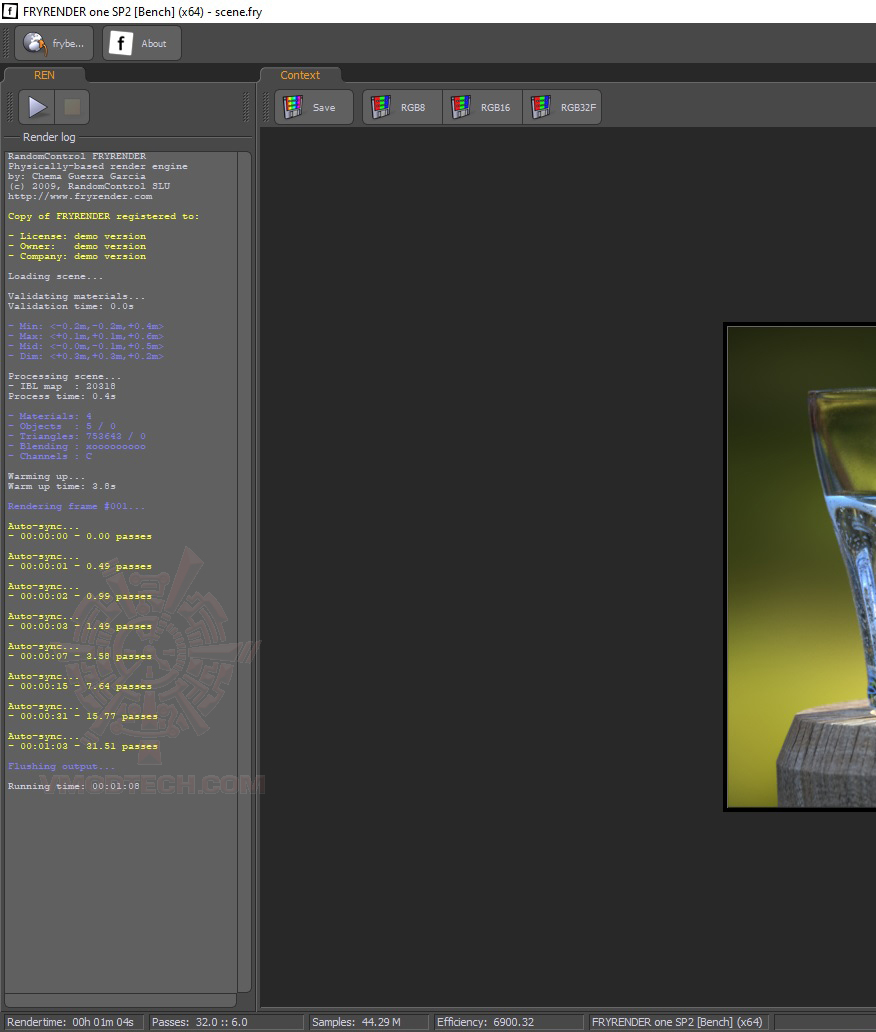Select the Context tab
The width and height of the screenshot is (876, 1032).
coord(300,75)
